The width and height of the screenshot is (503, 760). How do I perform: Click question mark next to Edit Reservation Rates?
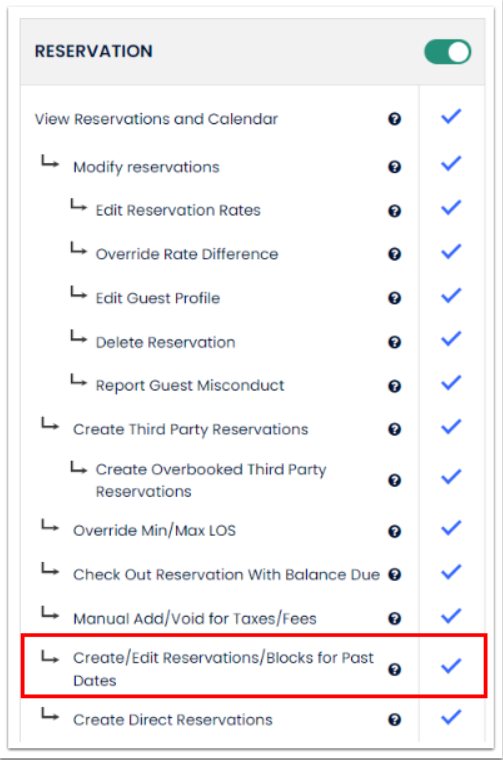[x=394, y=211]
